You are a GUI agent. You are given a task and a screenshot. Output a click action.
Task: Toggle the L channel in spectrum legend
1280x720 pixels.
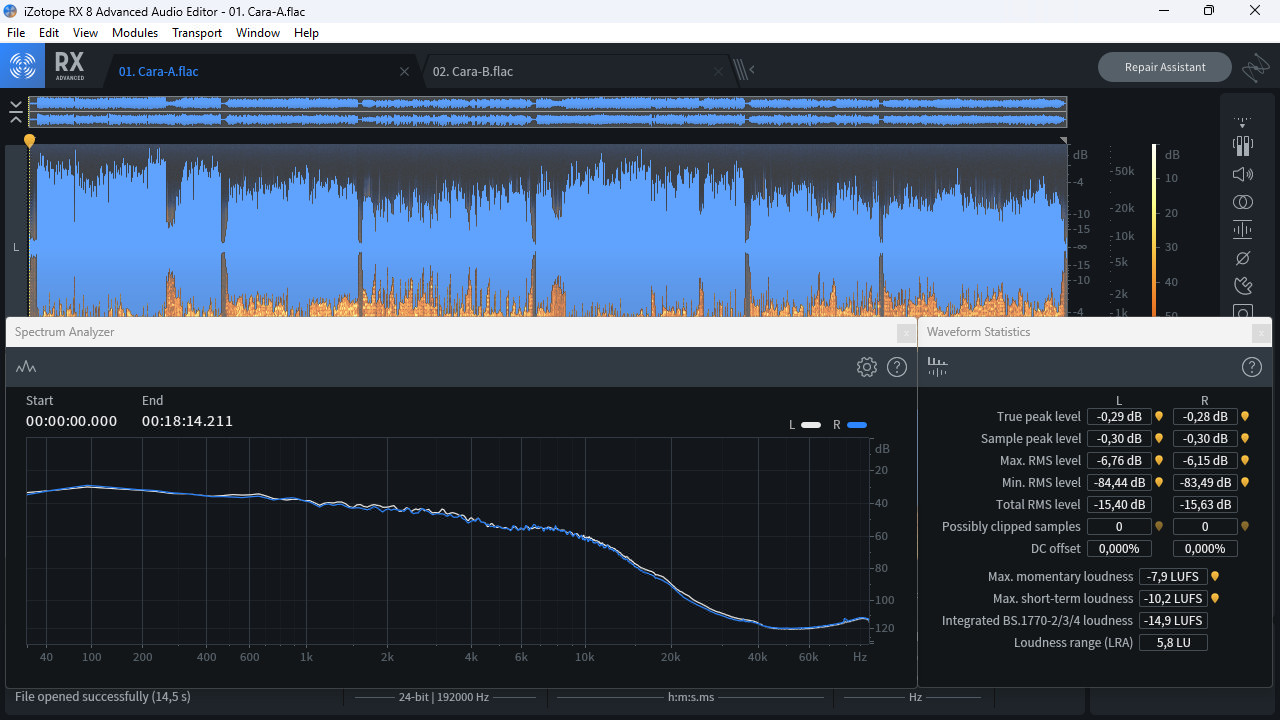(810, 425)
